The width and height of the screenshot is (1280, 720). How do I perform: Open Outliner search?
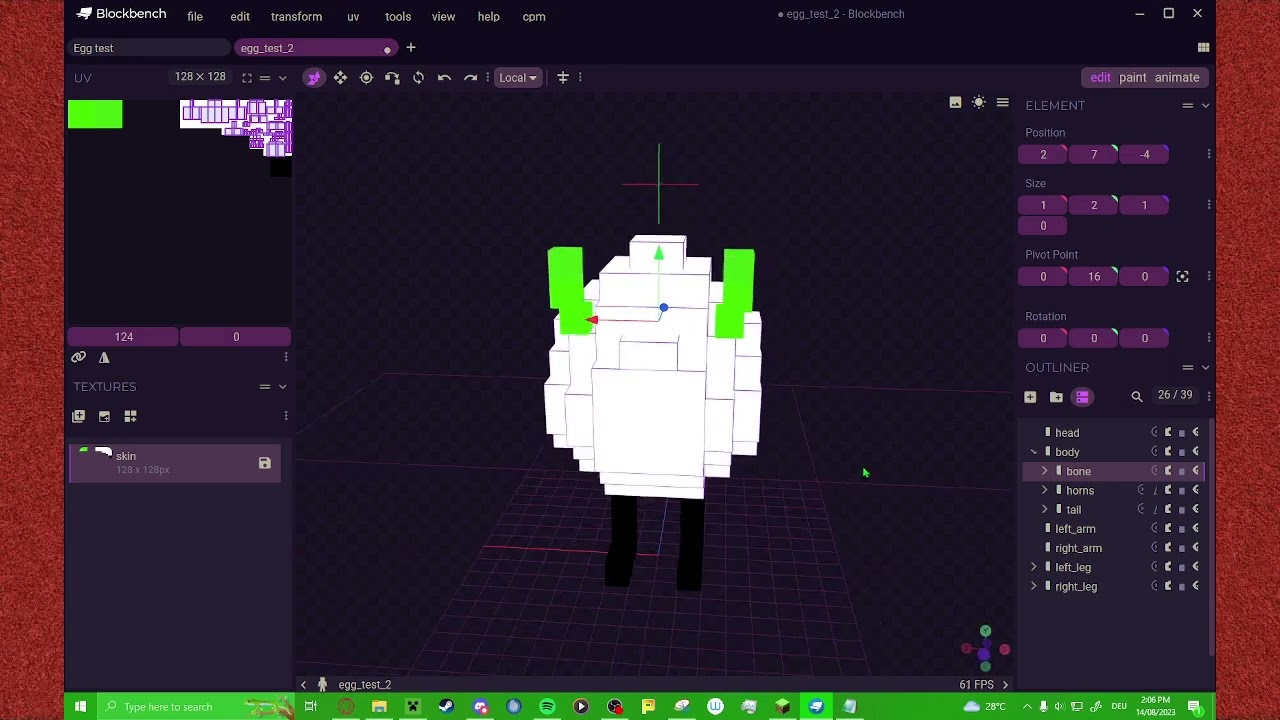[1136, 397]
